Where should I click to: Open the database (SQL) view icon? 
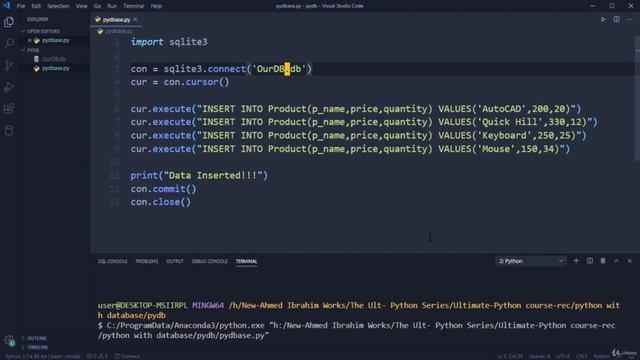[x=9, y=131]
